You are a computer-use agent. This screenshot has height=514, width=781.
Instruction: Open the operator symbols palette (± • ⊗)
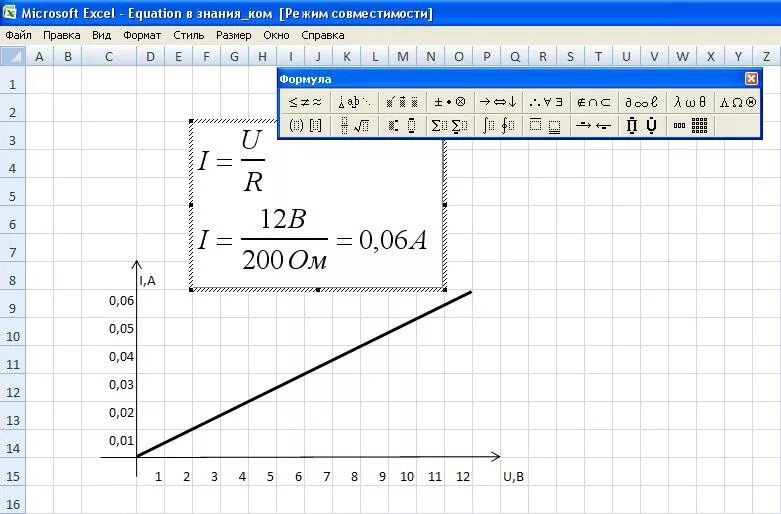tap(450, 102)
